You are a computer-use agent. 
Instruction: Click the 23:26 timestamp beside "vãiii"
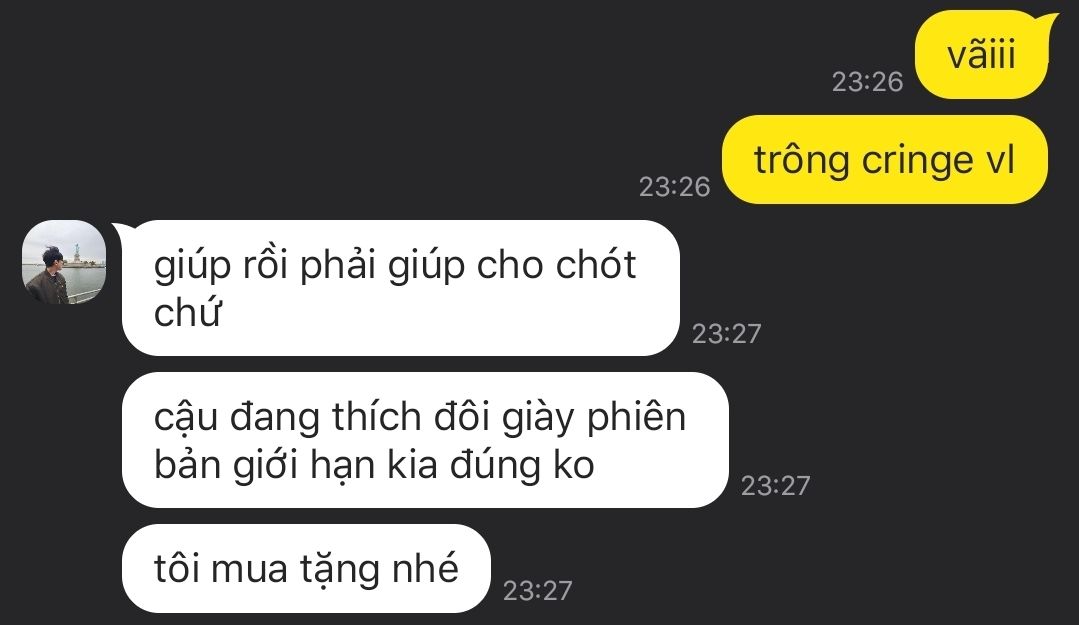click(x=867, y=82)
